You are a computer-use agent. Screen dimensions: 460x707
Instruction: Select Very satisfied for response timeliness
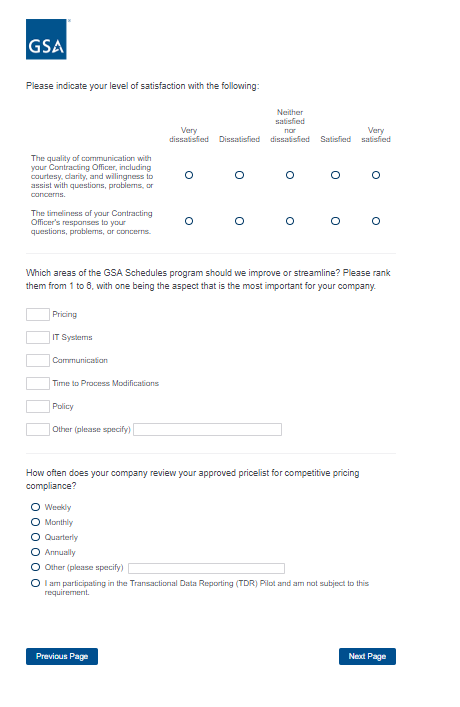tap(376, 221)
